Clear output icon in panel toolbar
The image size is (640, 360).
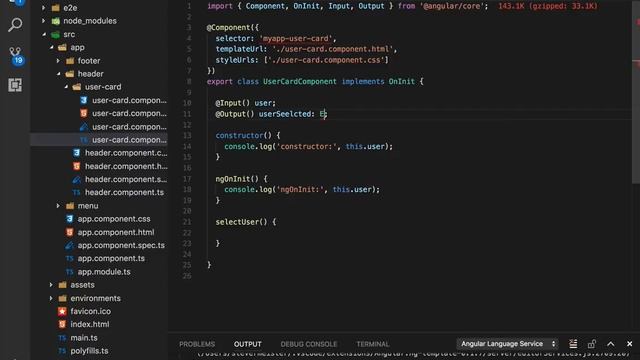pyautogui.click(x=573, y=344)
